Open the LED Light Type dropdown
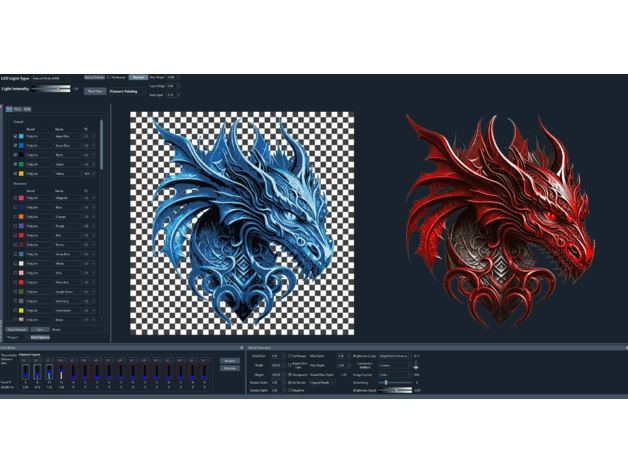The width and height of the screenshot is (628, 472). coord(51,79)
